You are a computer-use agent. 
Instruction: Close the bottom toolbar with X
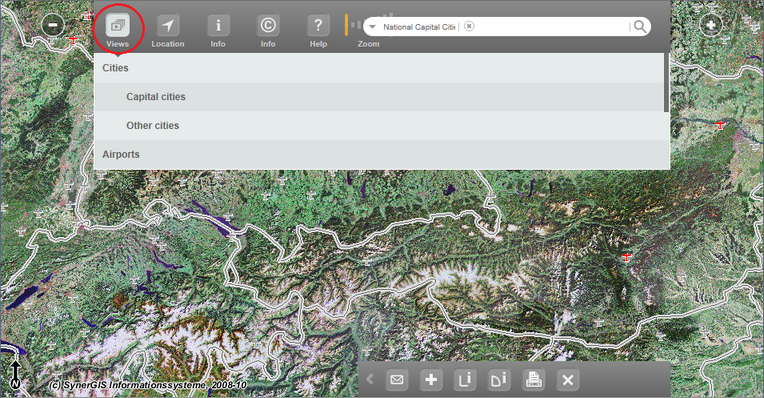tap(568, 379)
